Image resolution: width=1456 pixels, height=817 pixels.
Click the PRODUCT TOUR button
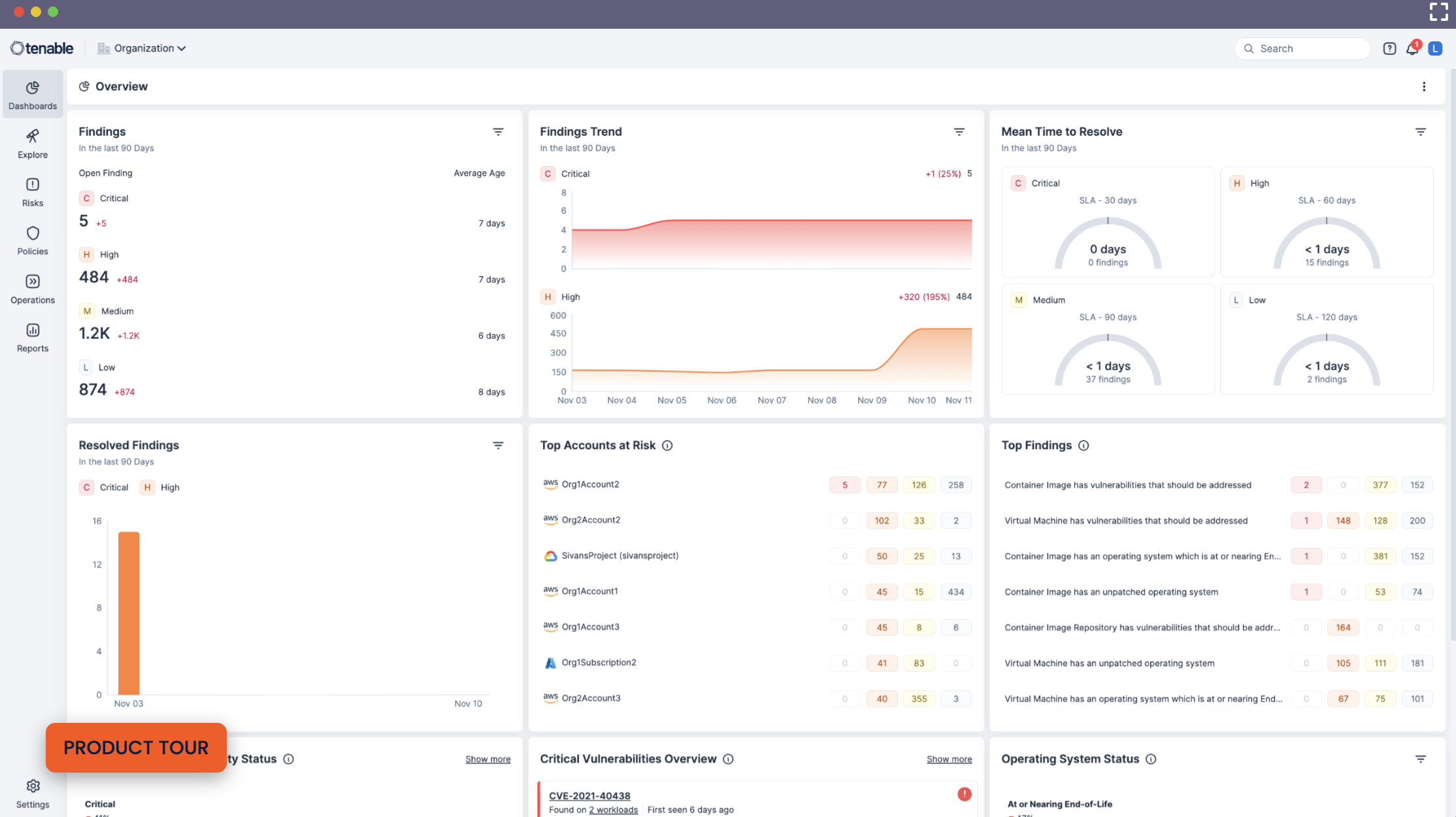click(x=136, y=748)
